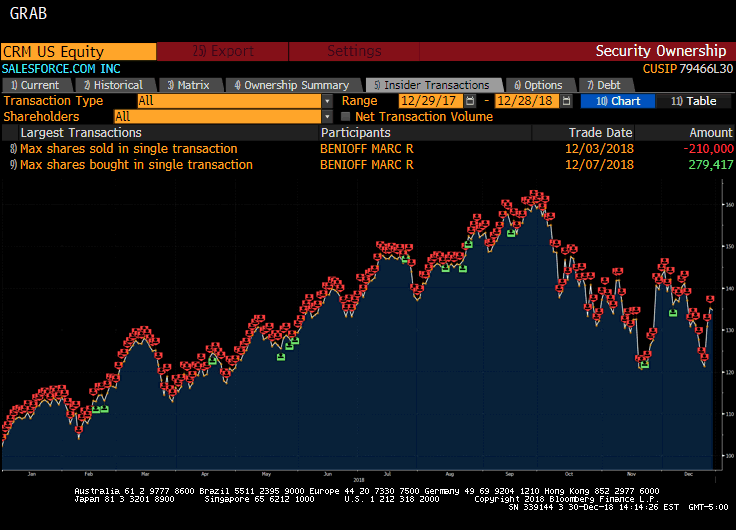Enable the Net Transaction Volume checkbox

click(x=345, y=116)
